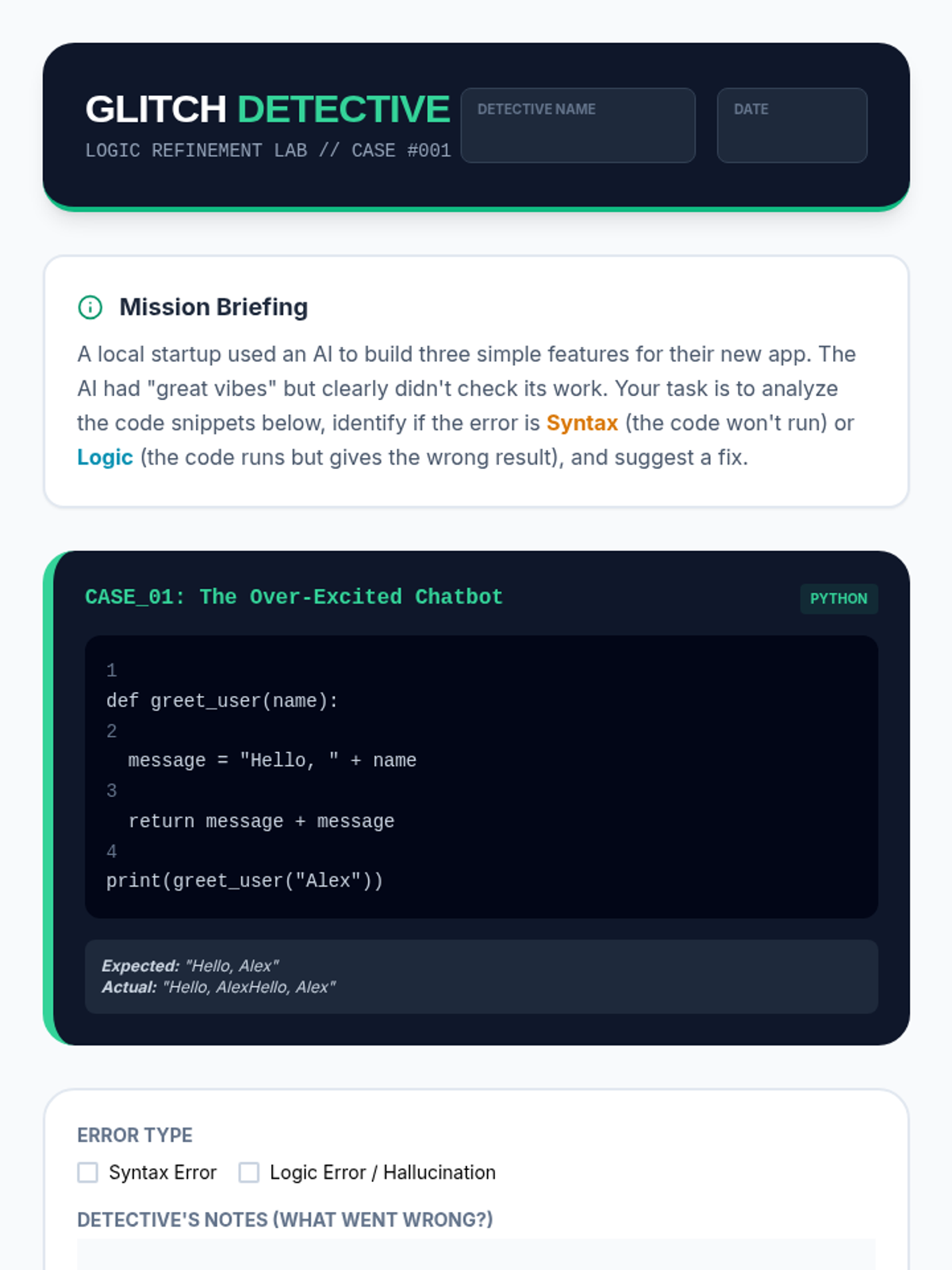Screen dimensions: 952x1270
Task: Click the GLITCH DETECTIVE title
Action: pyautogui.click(x=267, y=110)
